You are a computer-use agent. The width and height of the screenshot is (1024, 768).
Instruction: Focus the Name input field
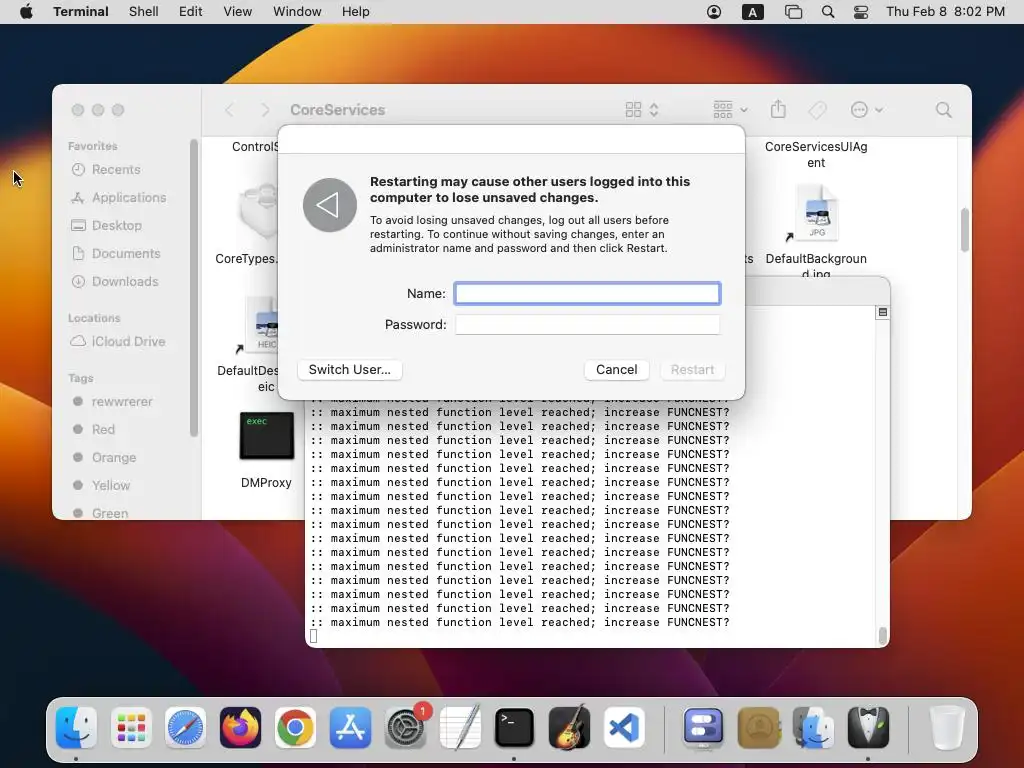588,293
